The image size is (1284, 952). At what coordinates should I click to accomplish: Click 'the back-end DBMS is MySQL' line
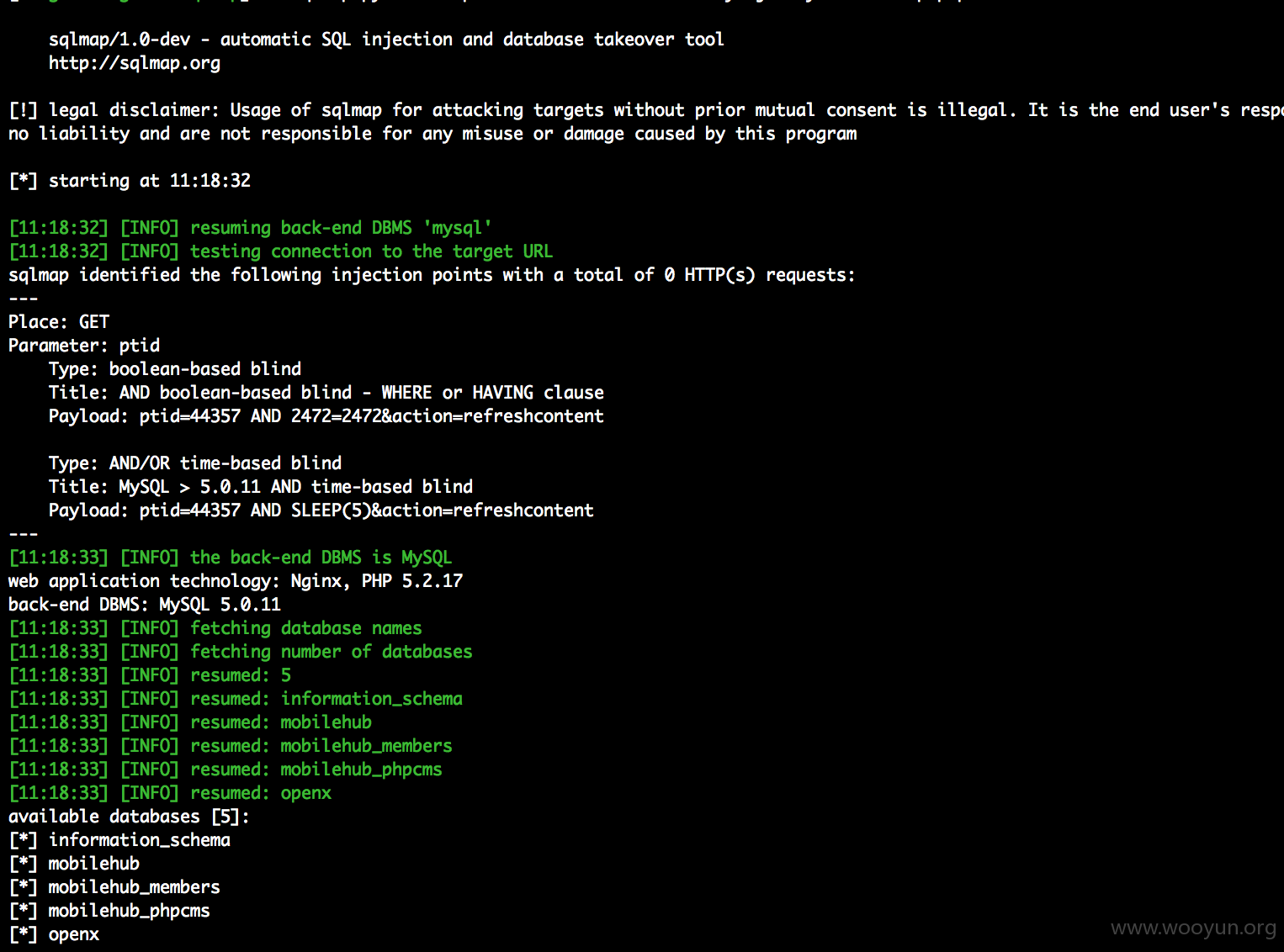click(231, 558)
